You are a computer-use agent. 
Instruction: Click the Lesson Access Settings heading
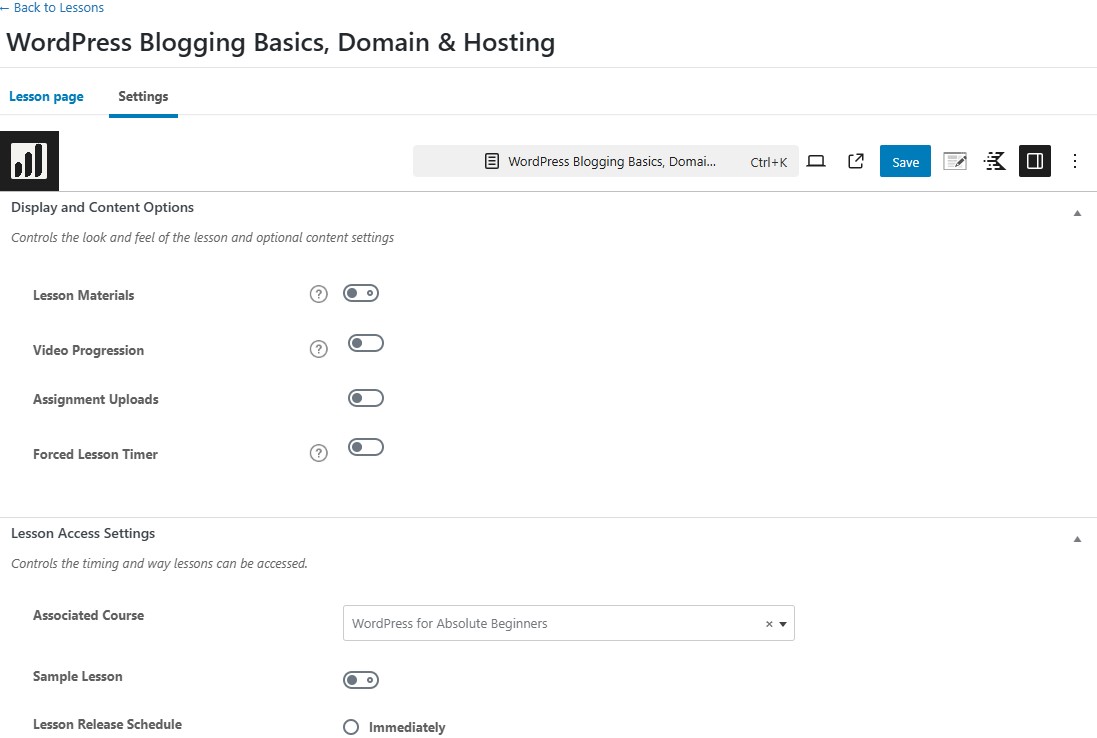[x=83, y=534]
